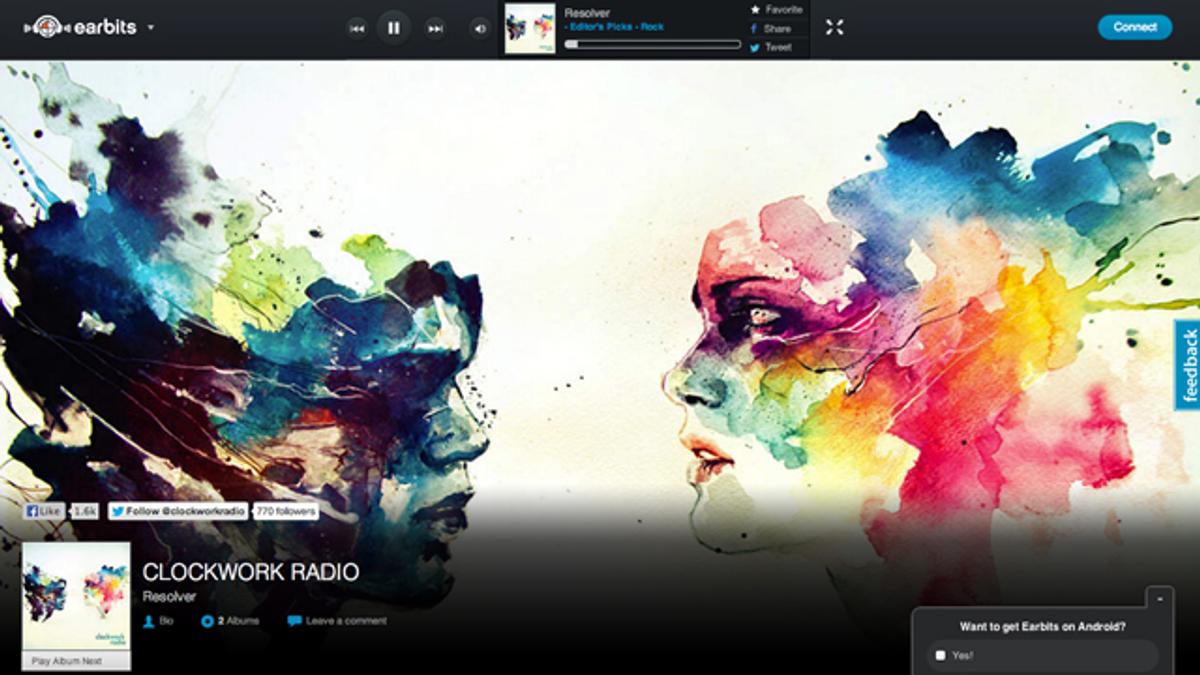Minimize the Android prompt popup
Image resolution: width=1200 pixels, height=675 pixels.
(1159, 597)
